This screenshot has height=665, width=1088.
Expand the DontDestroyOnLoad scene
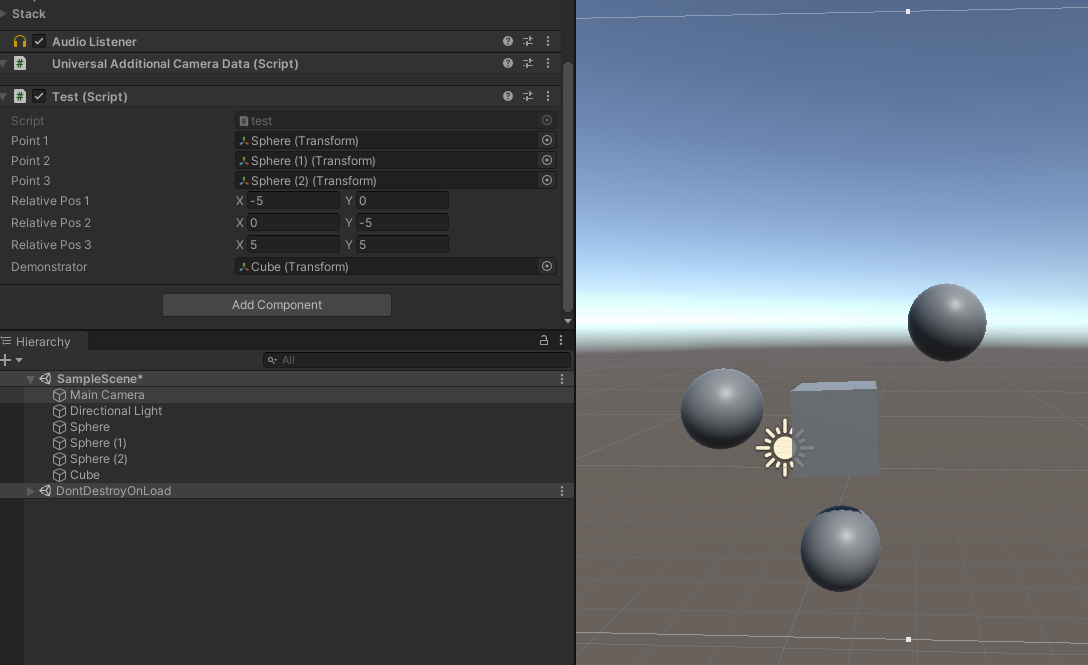coord(30,491)
